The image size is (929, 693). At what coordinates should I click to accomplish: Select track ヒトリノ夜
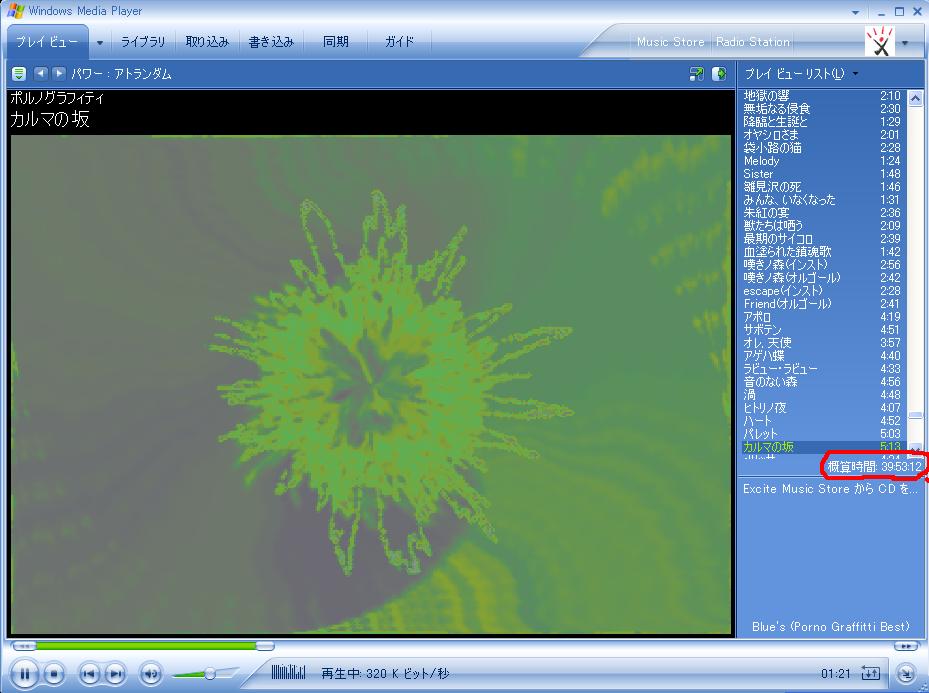pos(822,408)
